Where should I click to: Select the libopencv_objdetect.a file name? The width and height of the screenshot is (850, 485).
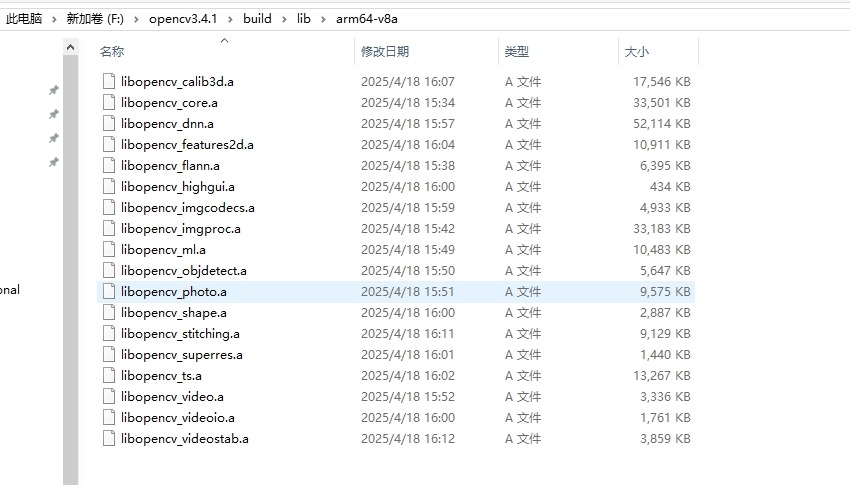tap(184, 270)
